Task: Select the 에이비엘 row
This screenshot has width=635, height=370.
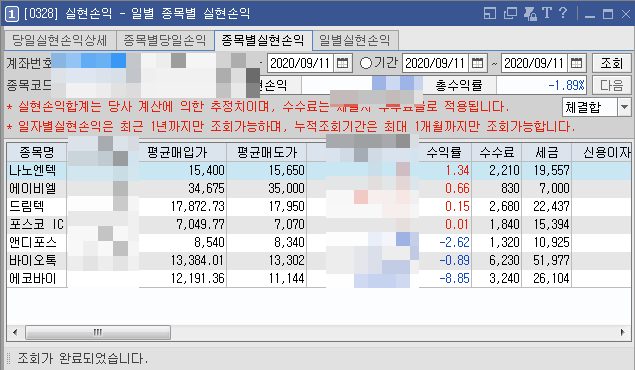Action: pyautogui.click(x=319, y=188)
